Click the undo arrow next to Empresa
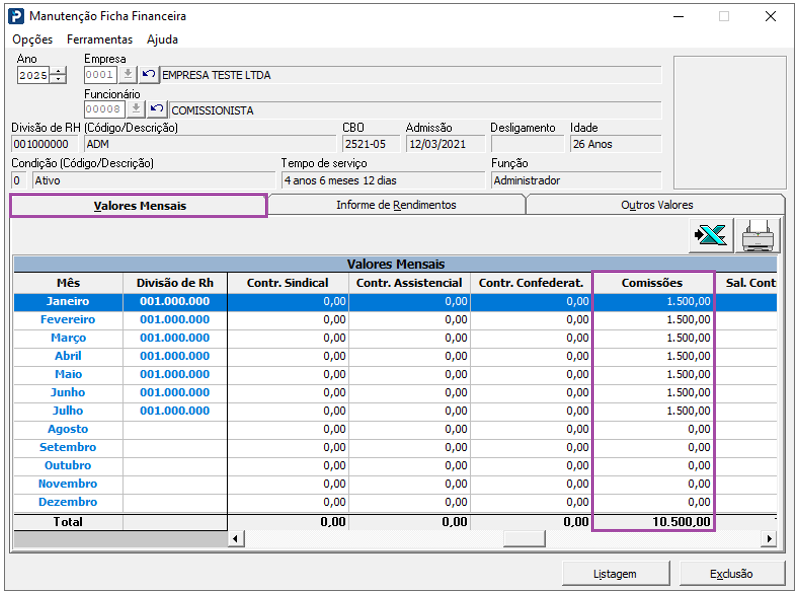 148,75
